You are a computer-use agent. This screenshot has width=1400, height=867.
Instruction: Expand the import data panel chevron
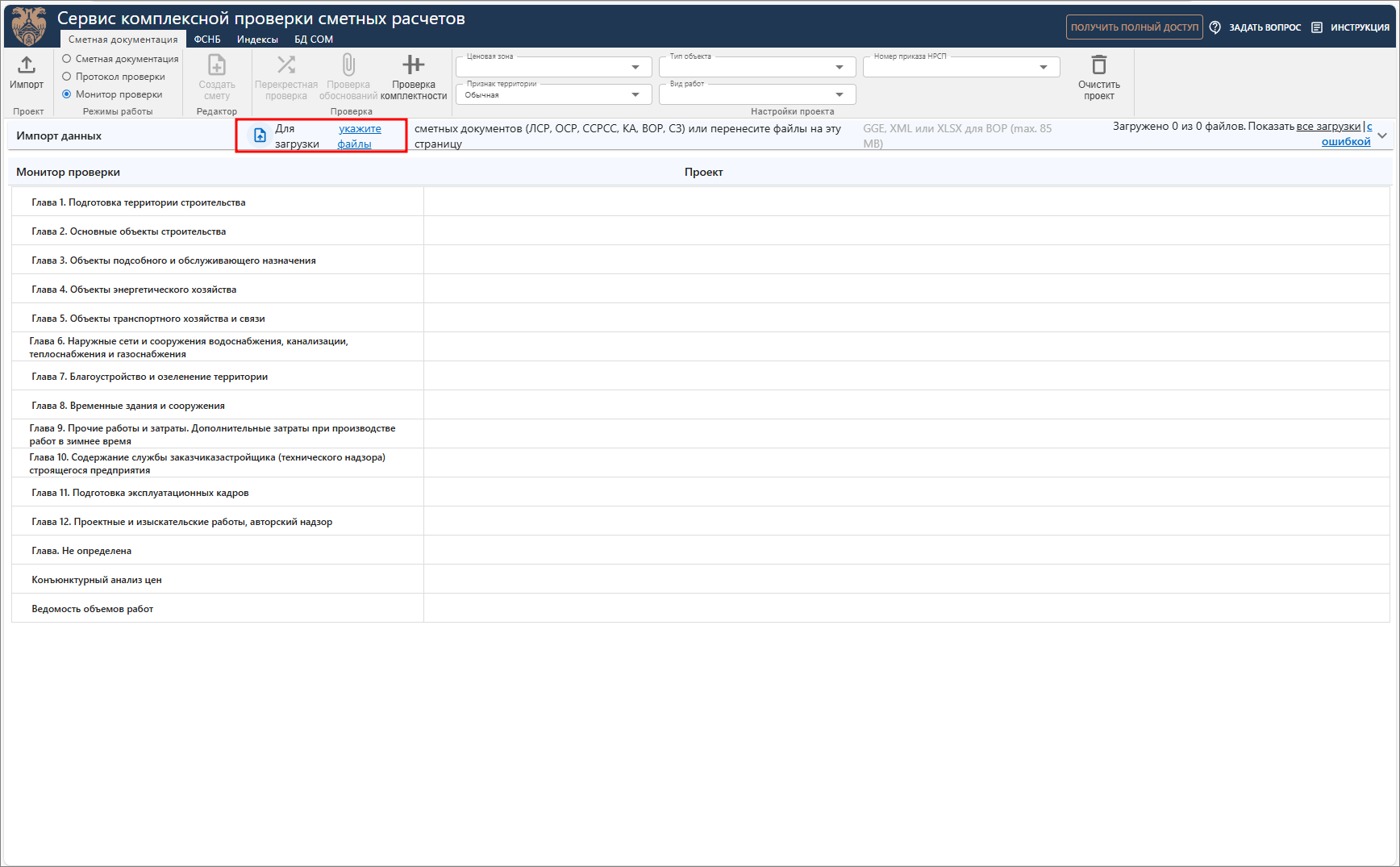pos(1382,135)
